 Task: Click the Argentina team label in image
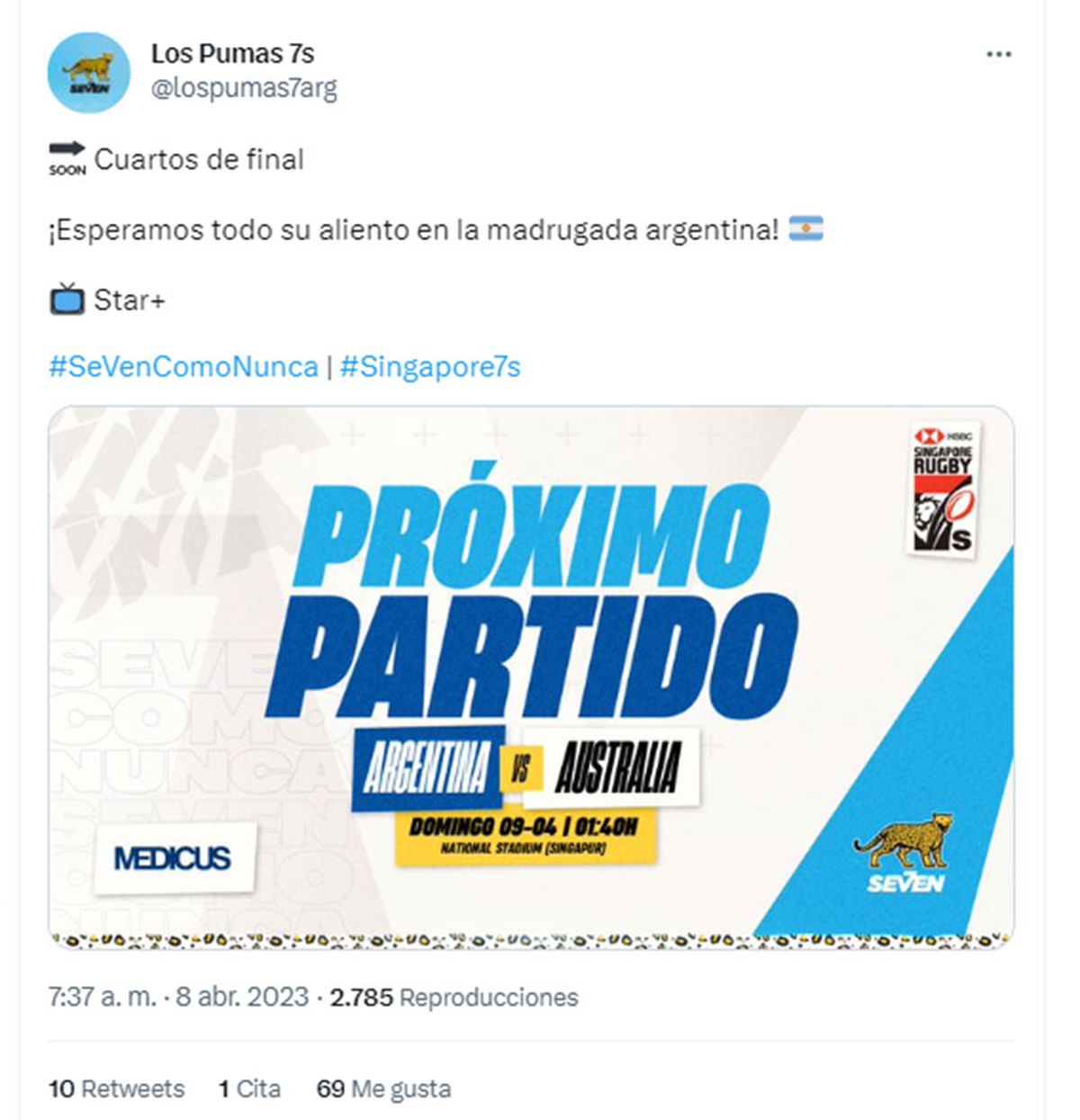click(427, 767)
